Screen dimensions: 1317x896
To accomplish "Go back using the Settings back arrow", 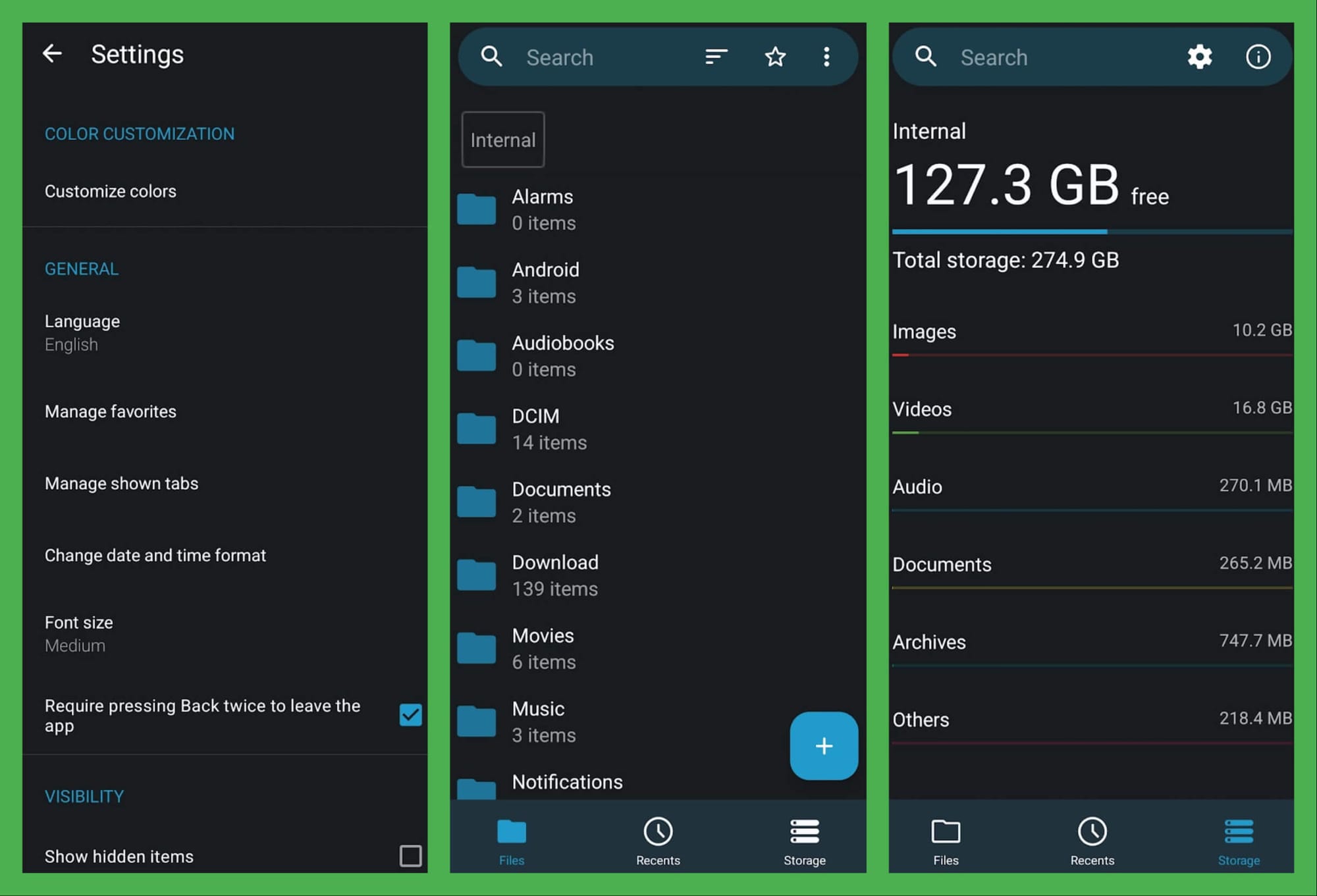I will pos(52,54).
